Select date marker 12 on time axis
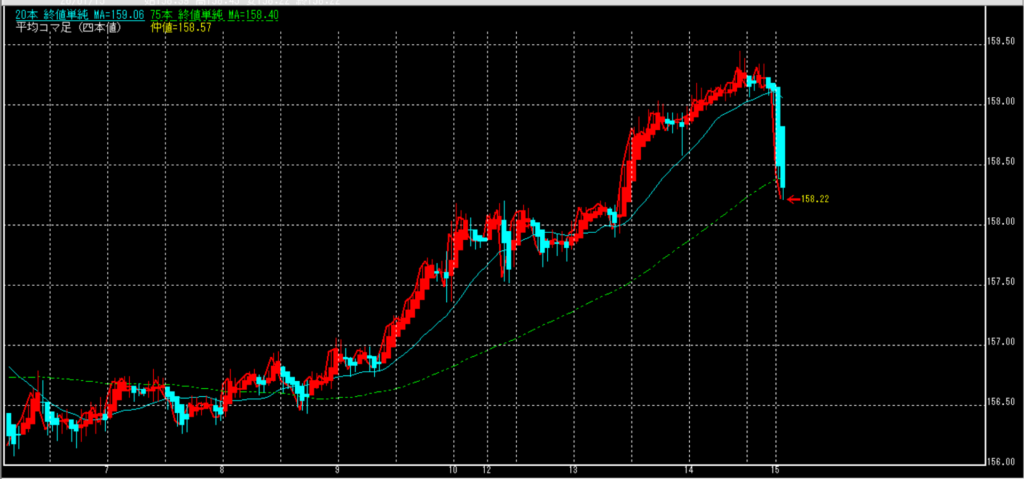This screenshot has height=479, width=1024. pyautogui.click(x=487, y=470)
